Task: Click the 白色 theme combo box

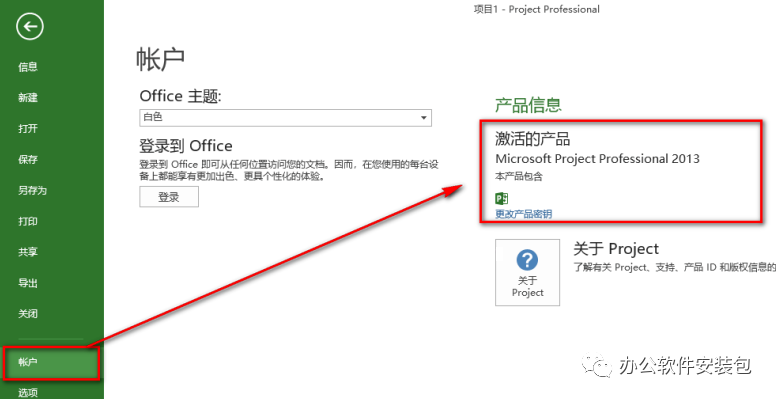Action: pyautogui.click(x=286, y=118)
